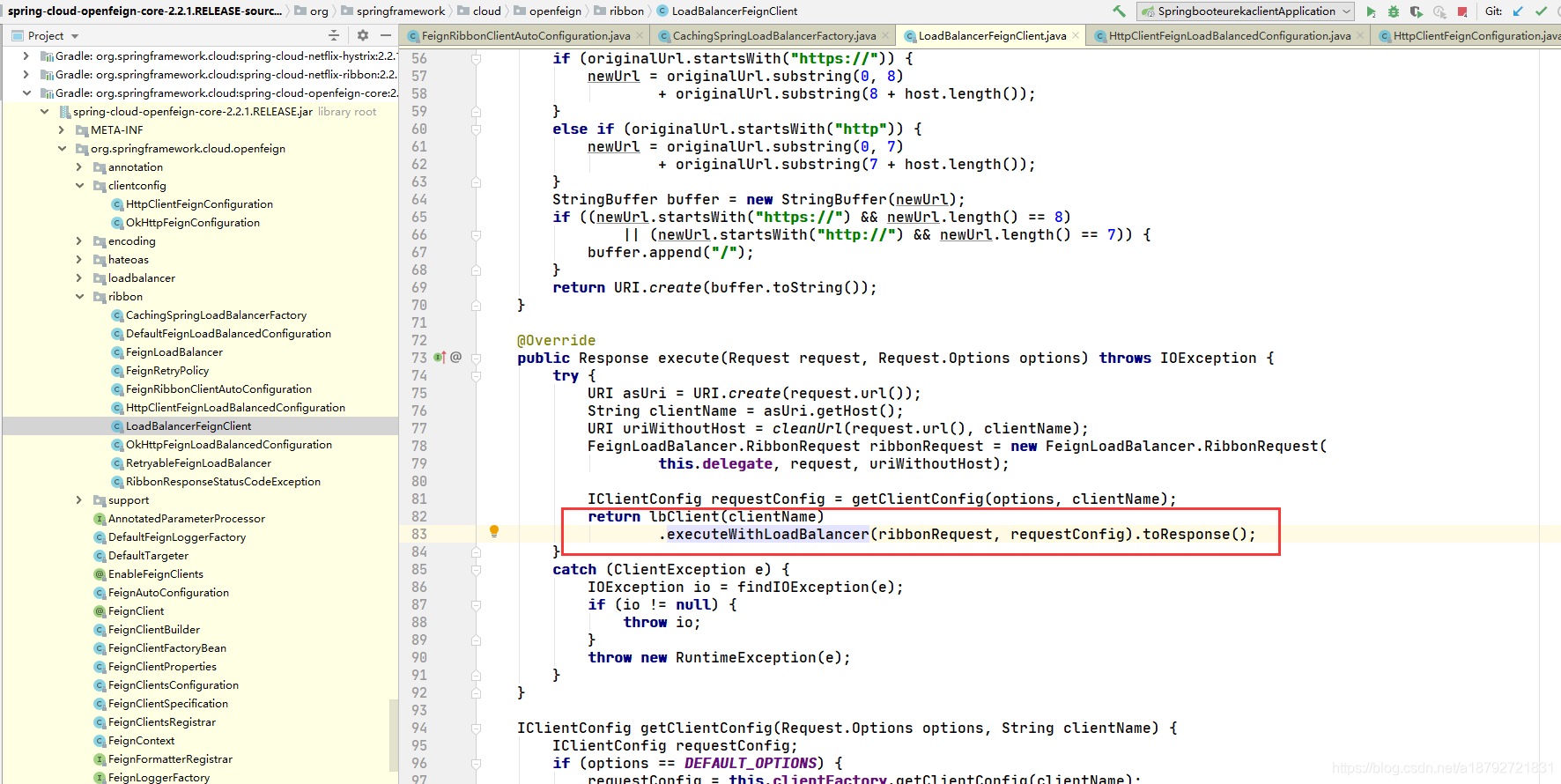The width and height of the screenshot is (1561, 784).
Task: Switch to CachingSpringLoadBalancerFactory.java tab
Action: pos(773,36)
